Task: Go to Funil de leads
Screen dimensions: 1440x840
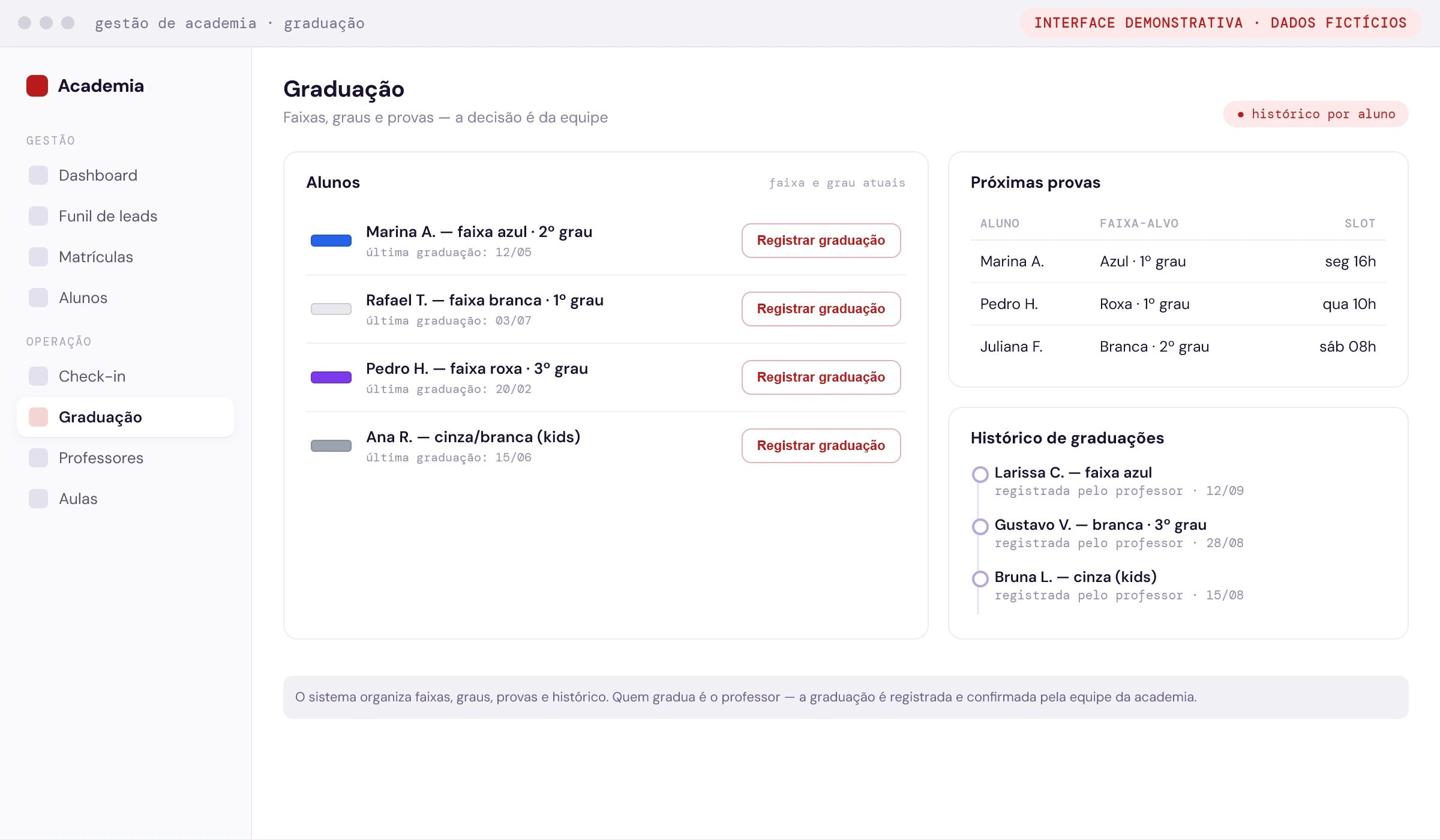Action: [125, 216]
